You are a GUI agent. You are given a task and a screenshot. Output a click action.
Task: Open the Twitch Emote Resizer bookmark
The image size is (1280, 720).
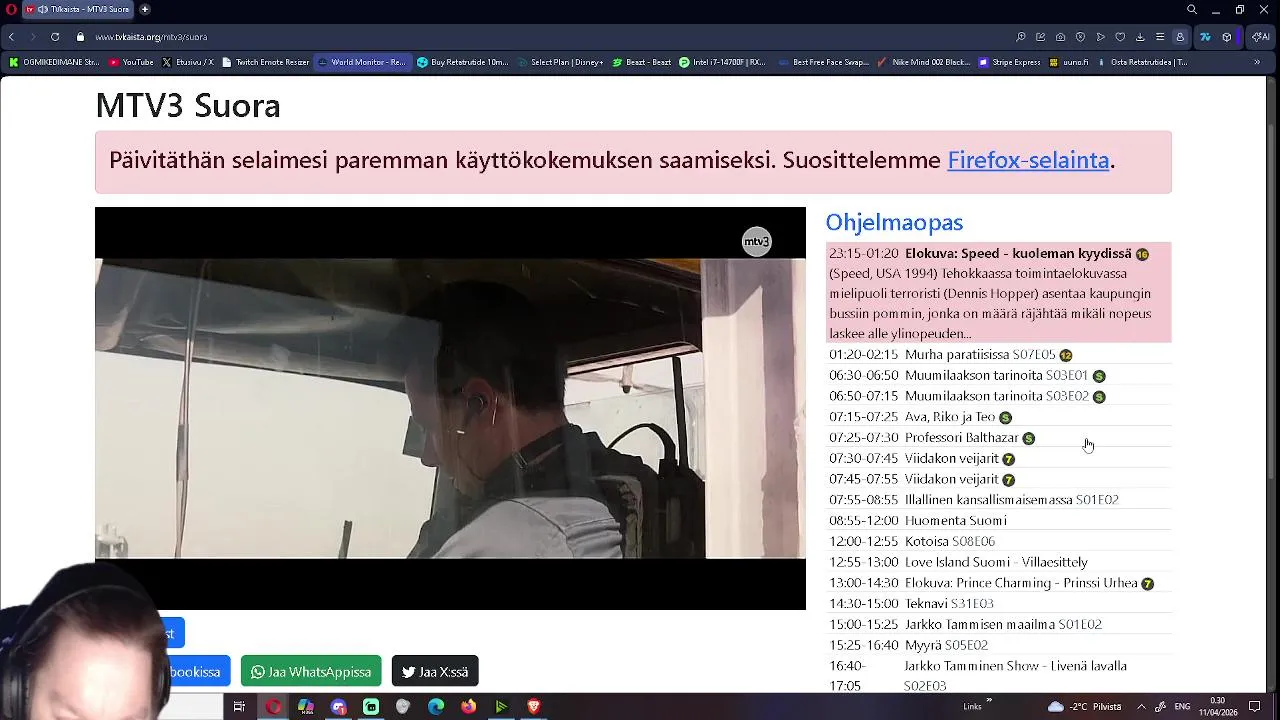point(265,62)
